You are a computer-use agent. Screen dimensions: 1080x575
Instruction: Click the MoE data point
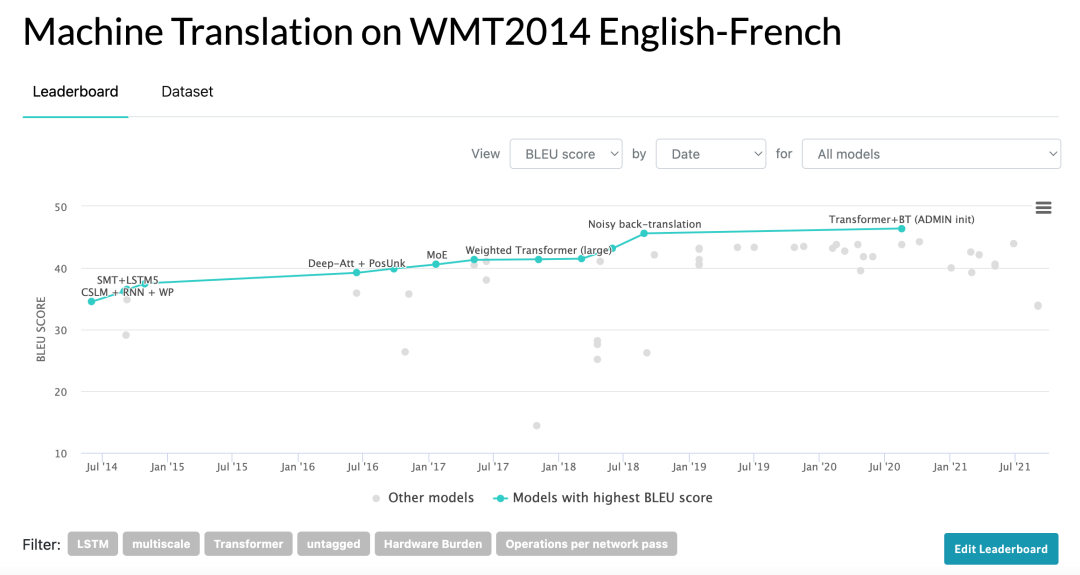[436, 264]
